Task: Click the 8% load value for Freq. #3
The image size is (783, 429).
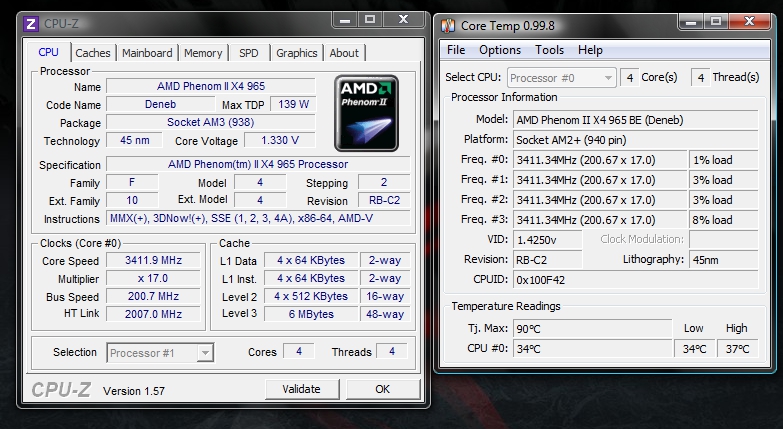Action: (x=724, y=220)
